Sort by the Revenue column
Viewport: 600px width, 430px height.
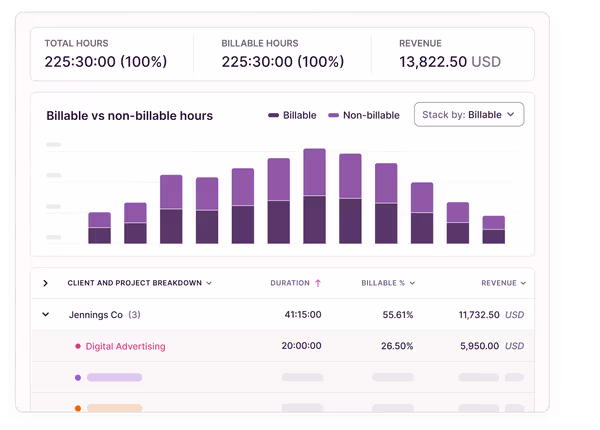pyautogui.click(x=504, y=283)
